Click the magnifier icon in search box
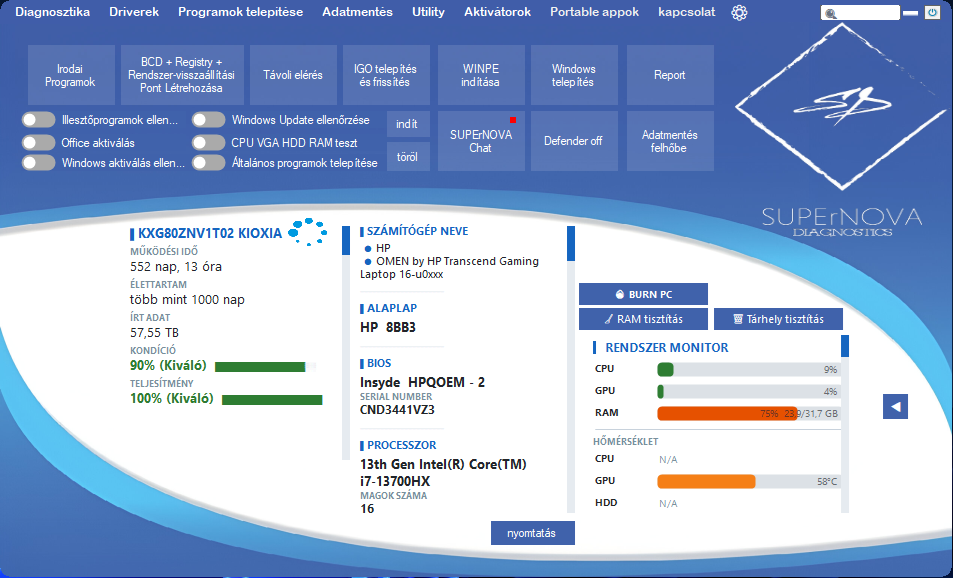 [x=829, y=14]
